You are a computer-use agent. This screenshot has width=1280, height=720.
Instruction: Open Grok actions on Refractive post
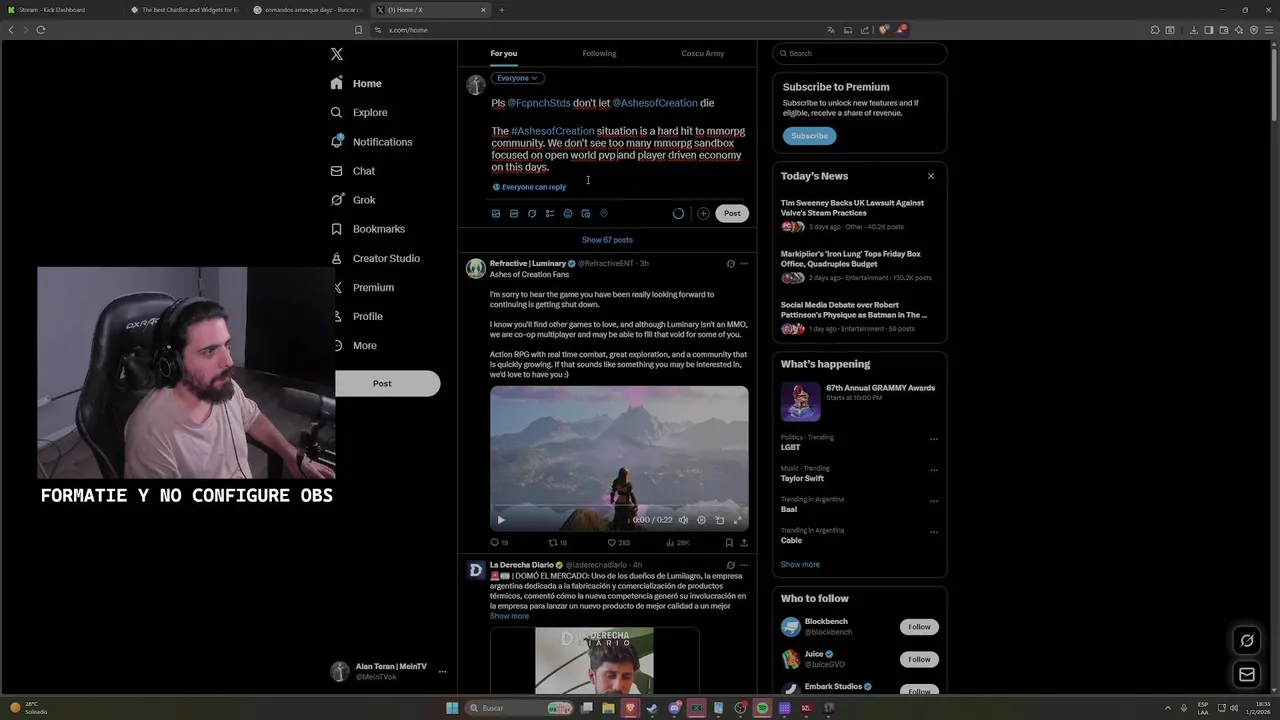tap(730, 264)
